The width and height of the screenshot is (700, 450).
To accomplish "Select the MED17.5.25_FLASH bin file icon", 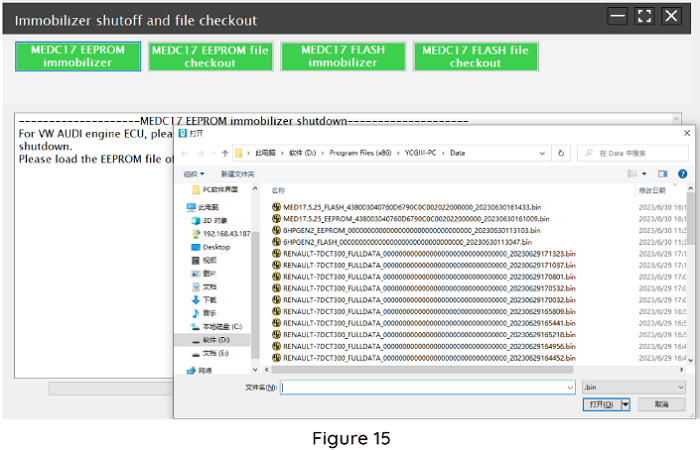I will (x=276, y=206).
